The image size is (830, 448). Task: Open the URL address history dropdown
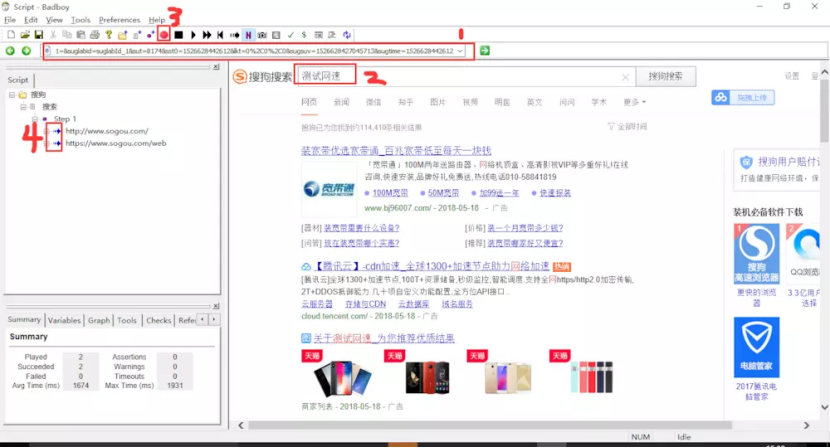[x=460, y=51]
